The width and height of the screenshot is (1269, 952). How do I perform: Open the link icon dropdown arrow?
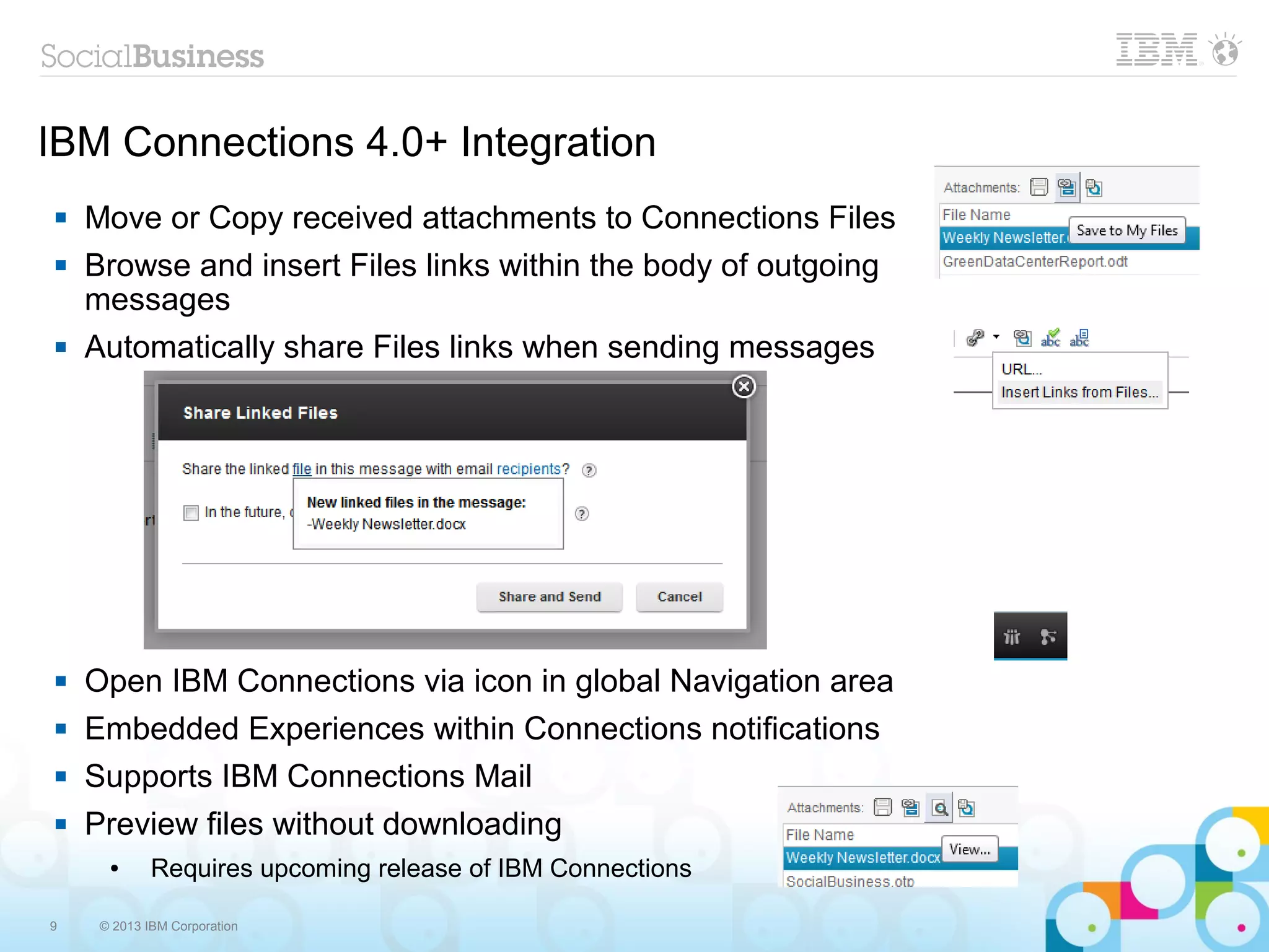(x=996, y=337)
